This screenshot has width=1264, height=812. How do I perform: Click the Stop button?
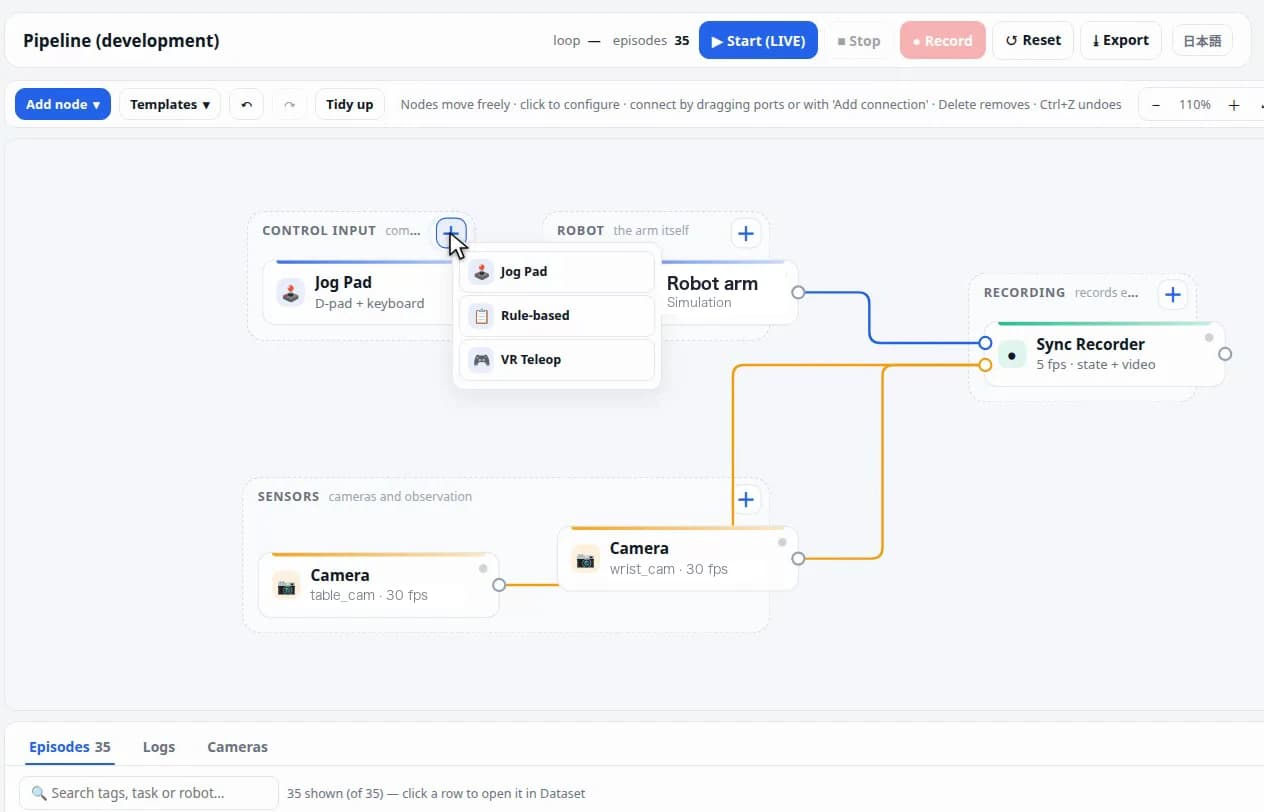click(x=858, y=41)
